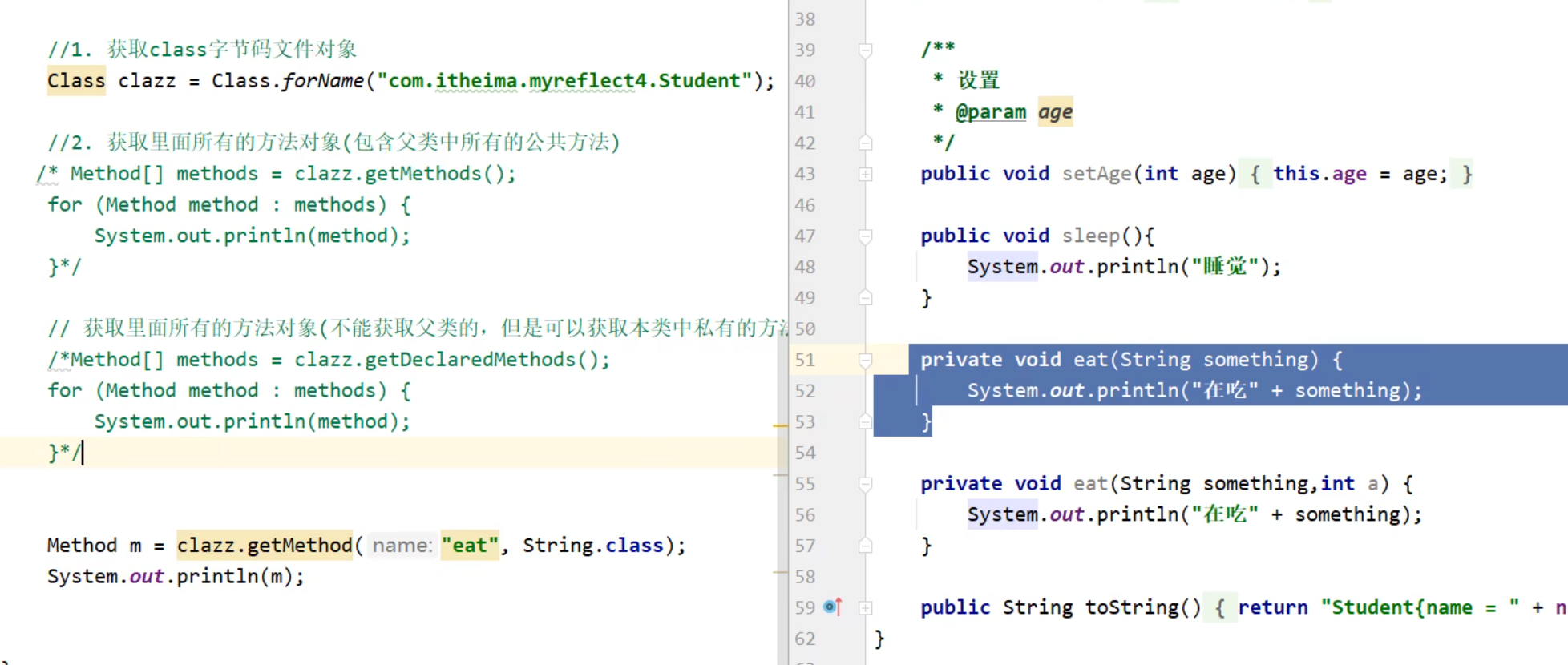Click the Javadoc fold end marker at line 42
The image size is (1568, 665).
coord(866,143)
